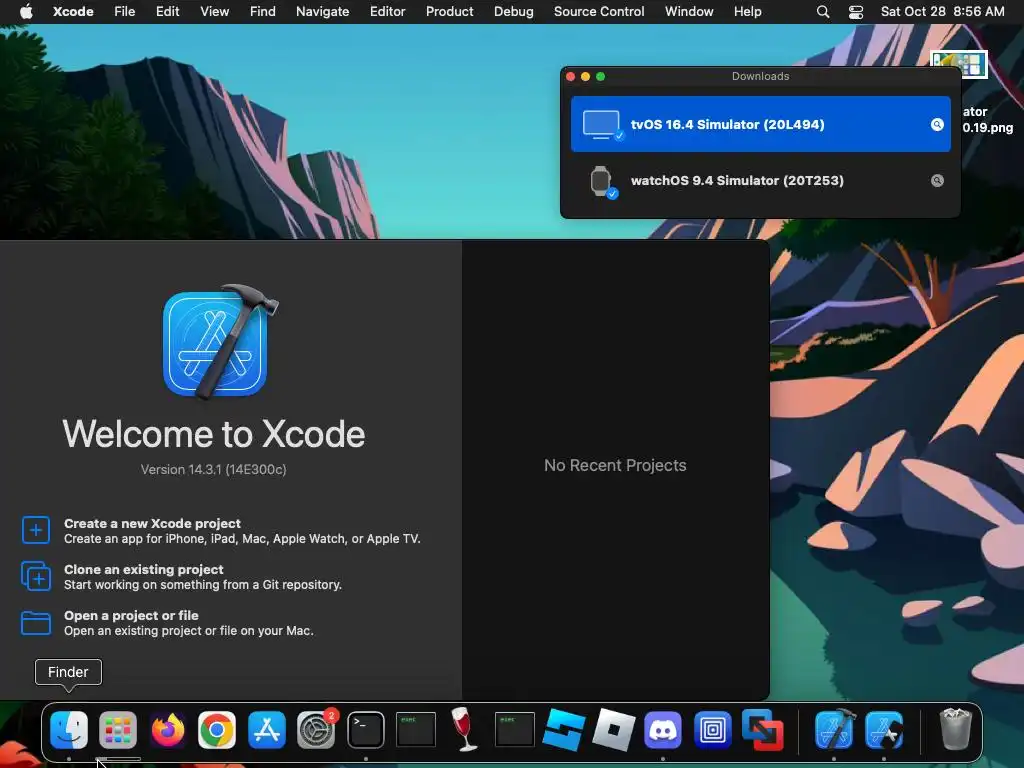Open the Source Control menu
Image resolution: width=1024 pixels, height=768 pixels.
pos(599,12)
